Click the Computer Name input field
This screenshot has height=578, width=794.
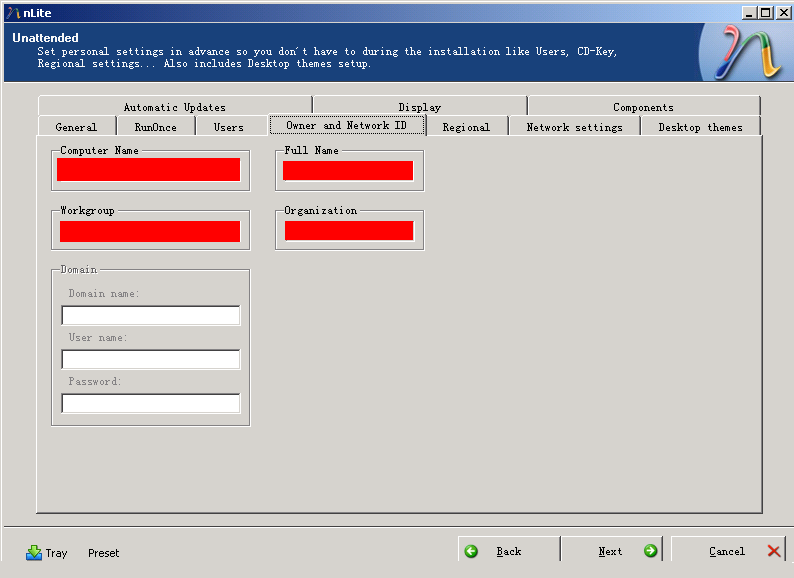click(x=148, y=170)
